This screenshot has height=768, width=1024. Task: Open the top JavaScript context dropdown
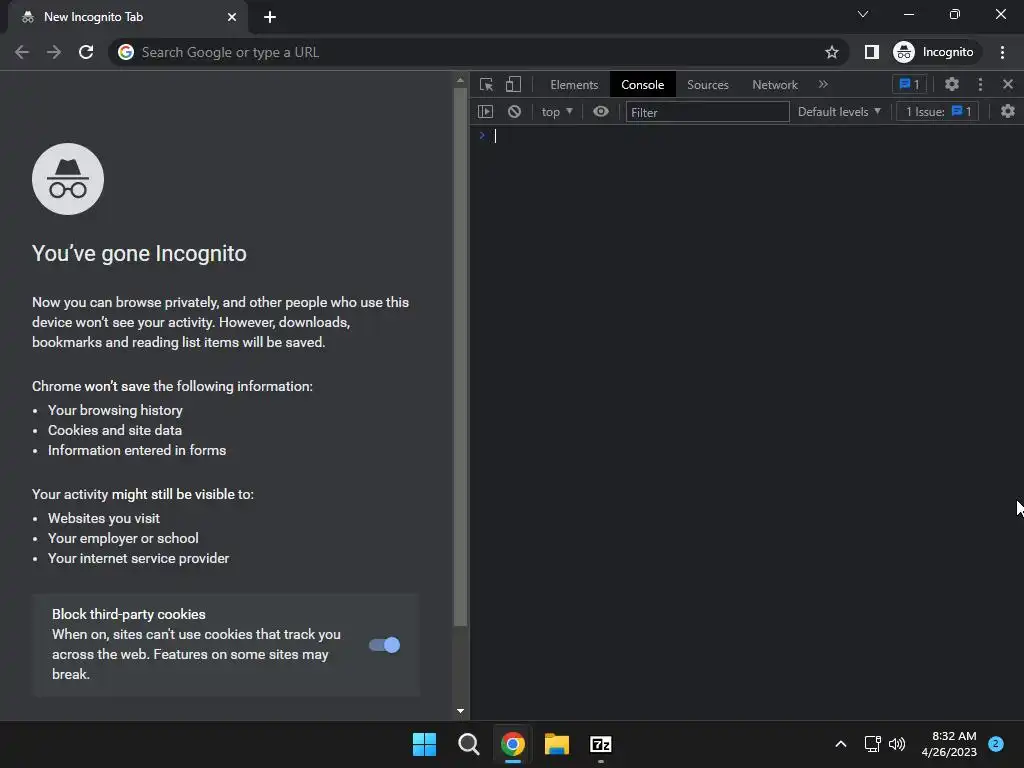(x=557, y=112)
